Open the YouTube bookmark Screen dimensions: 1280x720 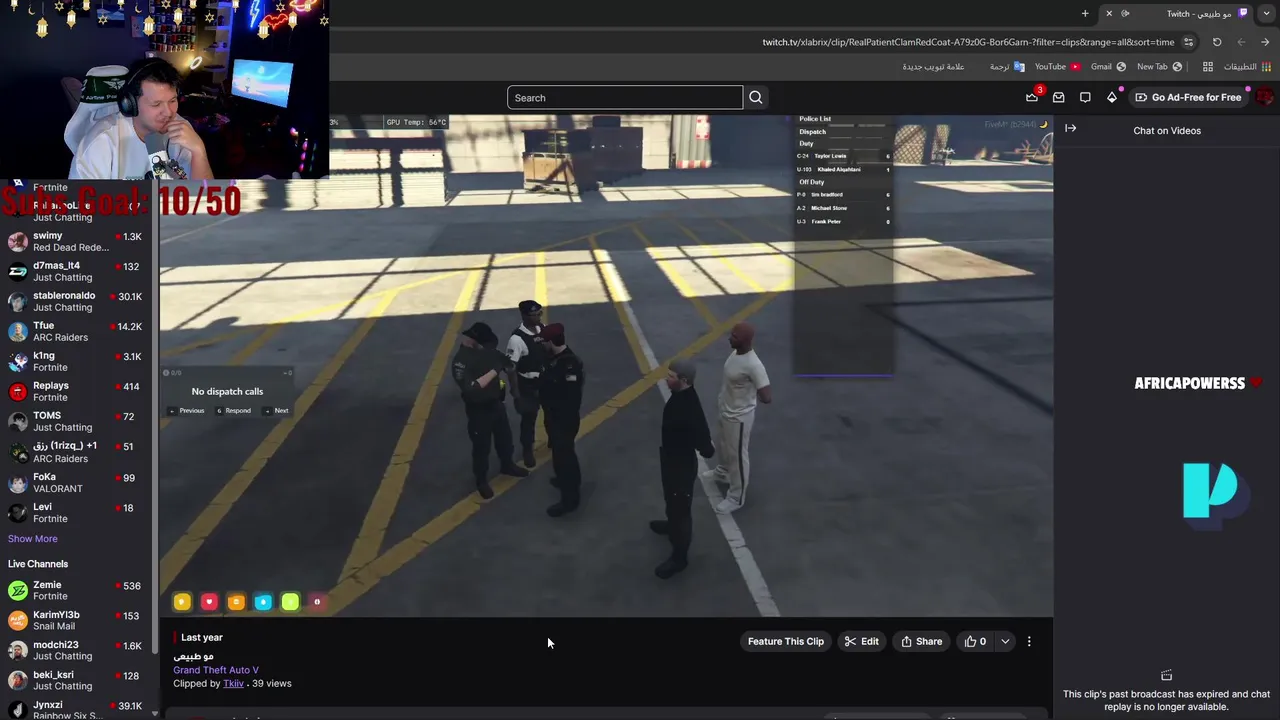[x=1056, y=67]
